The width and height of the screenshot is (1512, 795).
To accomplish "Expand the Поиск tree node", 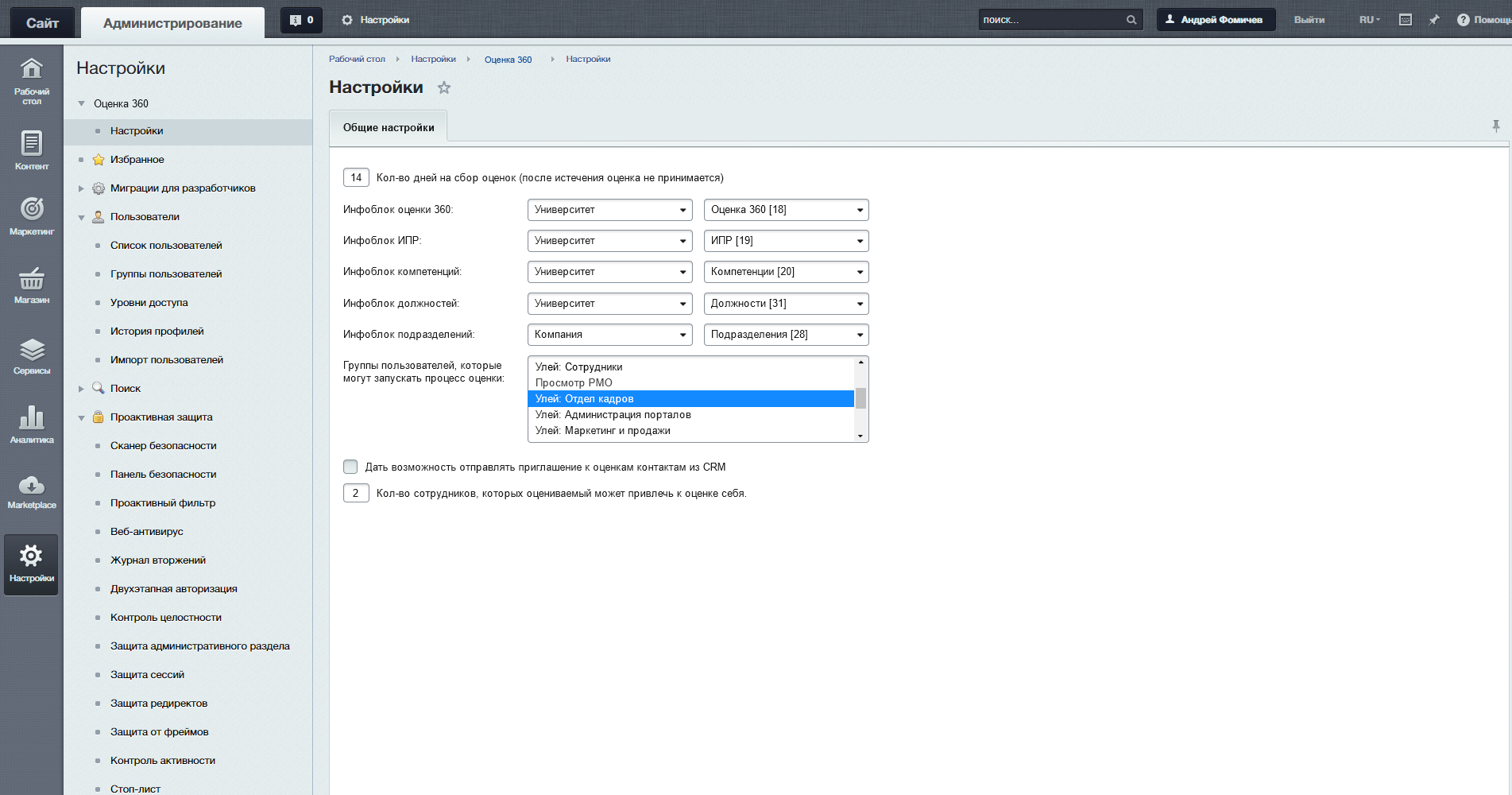I will tap(81, 389).
